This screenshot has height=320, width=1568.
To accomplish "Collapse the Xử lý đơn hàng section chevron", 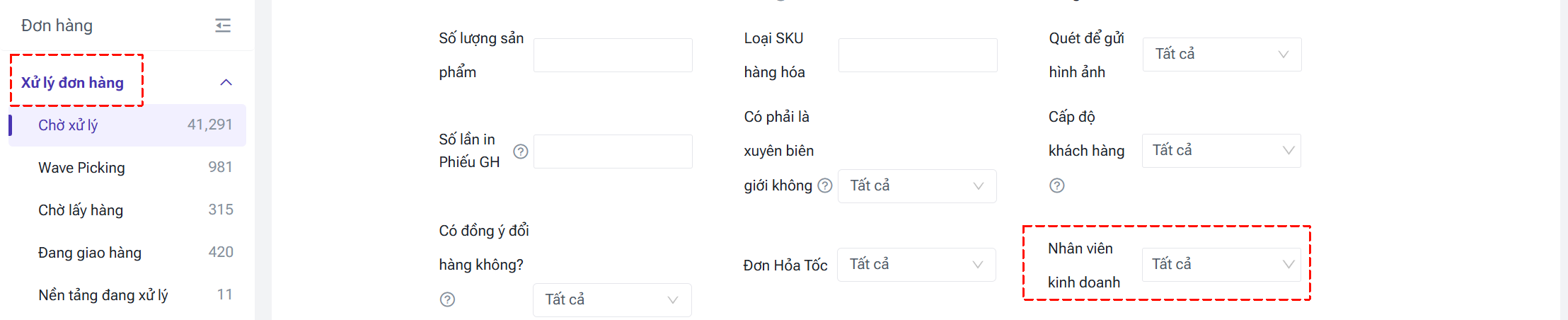I will (x=226, y=83).
